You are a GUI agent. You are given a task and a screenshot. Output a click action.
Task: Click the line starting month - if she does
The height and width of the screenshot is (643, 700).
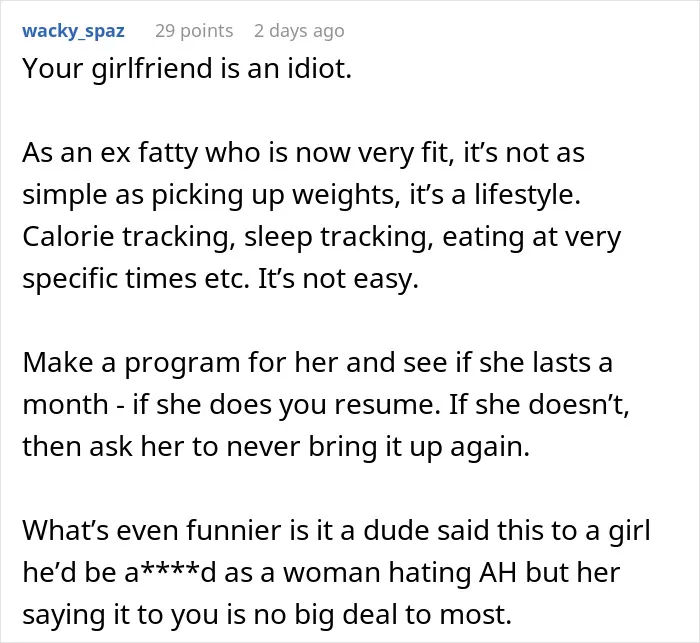point(326,405)
